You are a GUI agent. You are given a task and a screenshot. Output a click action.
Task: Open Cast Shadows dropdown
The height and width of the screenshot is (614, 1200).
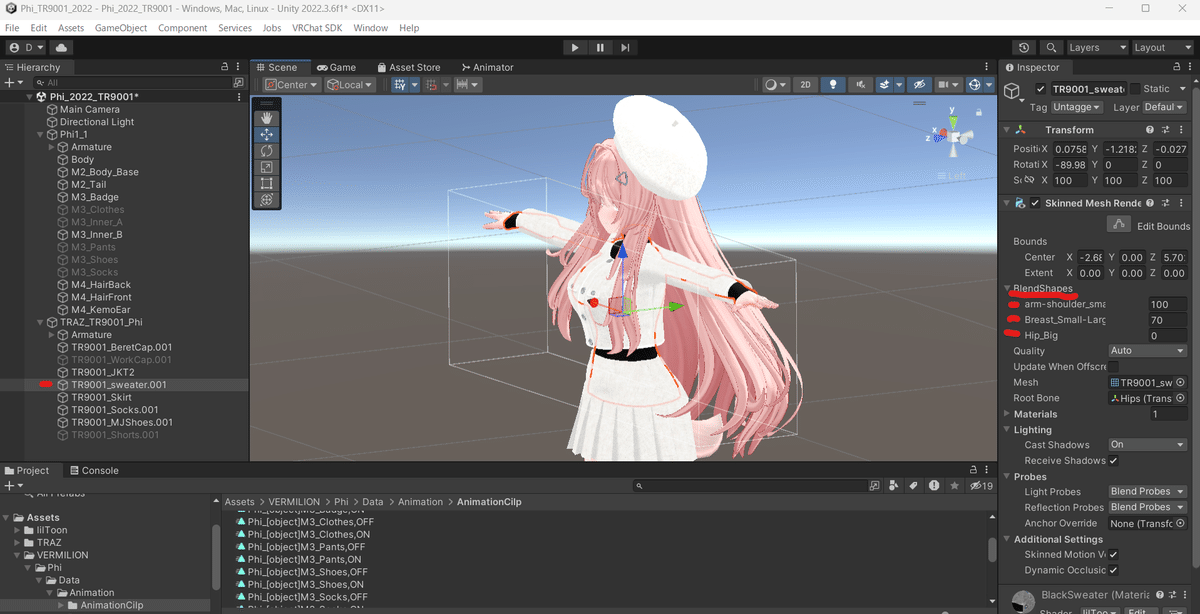(1147, 445)
